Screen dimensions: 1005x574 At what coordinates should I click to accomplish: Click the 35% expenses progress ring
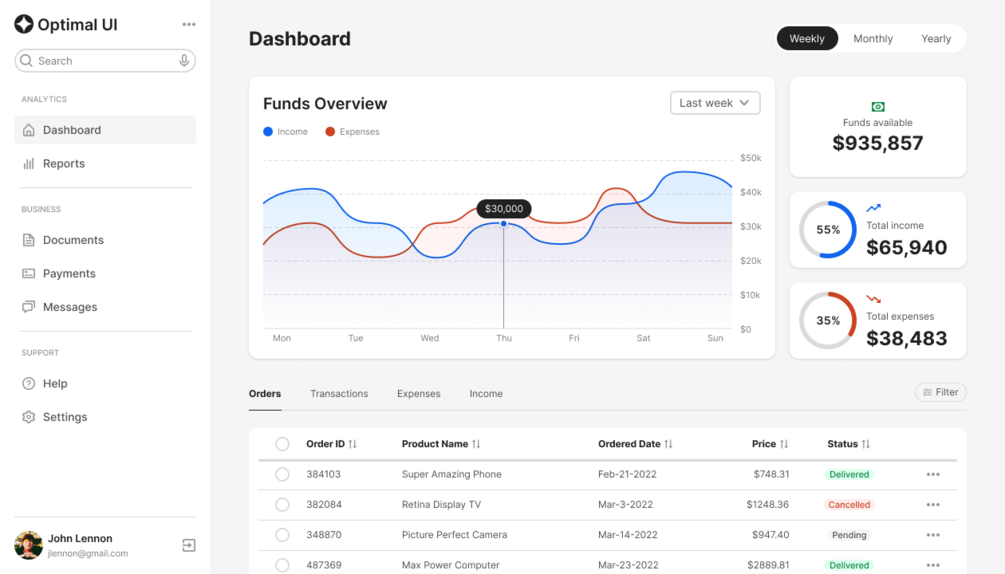tap(827, 321)
